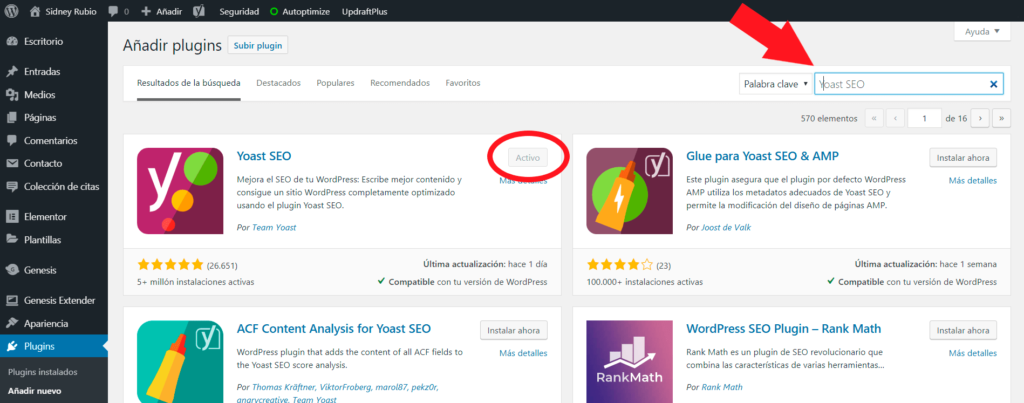This screenshot has width=1024, height=403.
Task: Open UpdraftPlus in the admin bar
Action: tap(364, 12)
